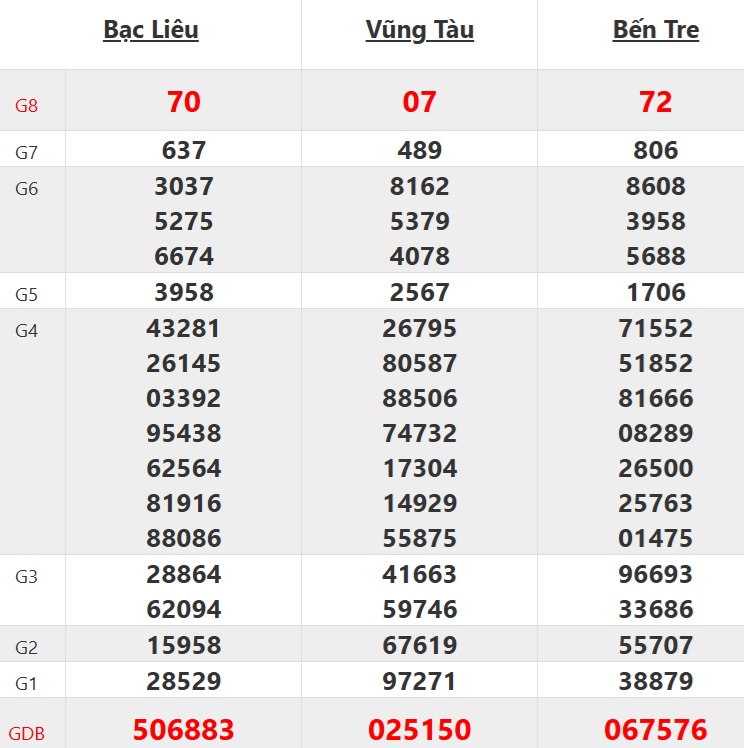
Task: Select Bến Tre G8 number 72
Action: pyautogui.click(x=655, y=101)
